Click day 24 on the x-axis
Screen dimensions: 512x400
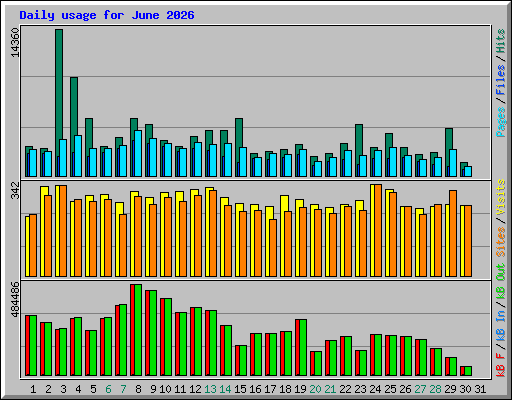(375, 389)
